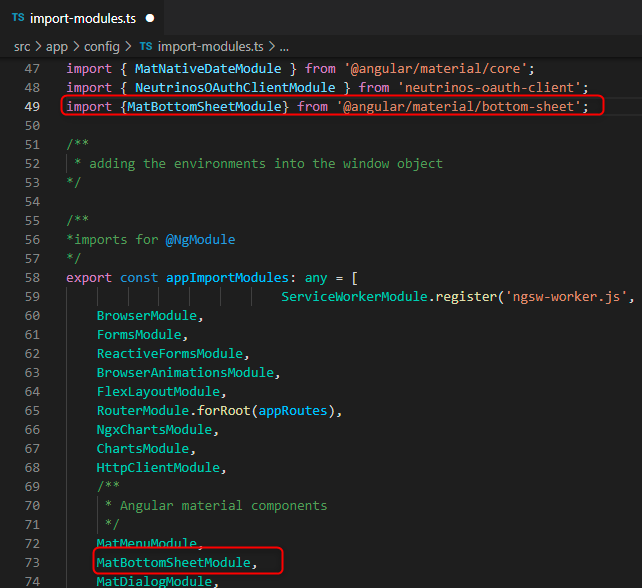Click line number 73 in gutter

point(32,563)
